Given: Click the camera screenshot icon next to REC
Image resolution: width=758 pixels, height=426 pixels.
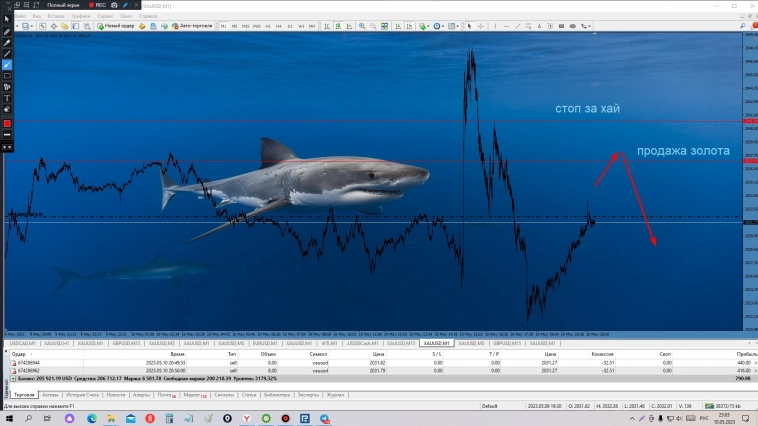Looking at the screenshot, I should [115, 5].
